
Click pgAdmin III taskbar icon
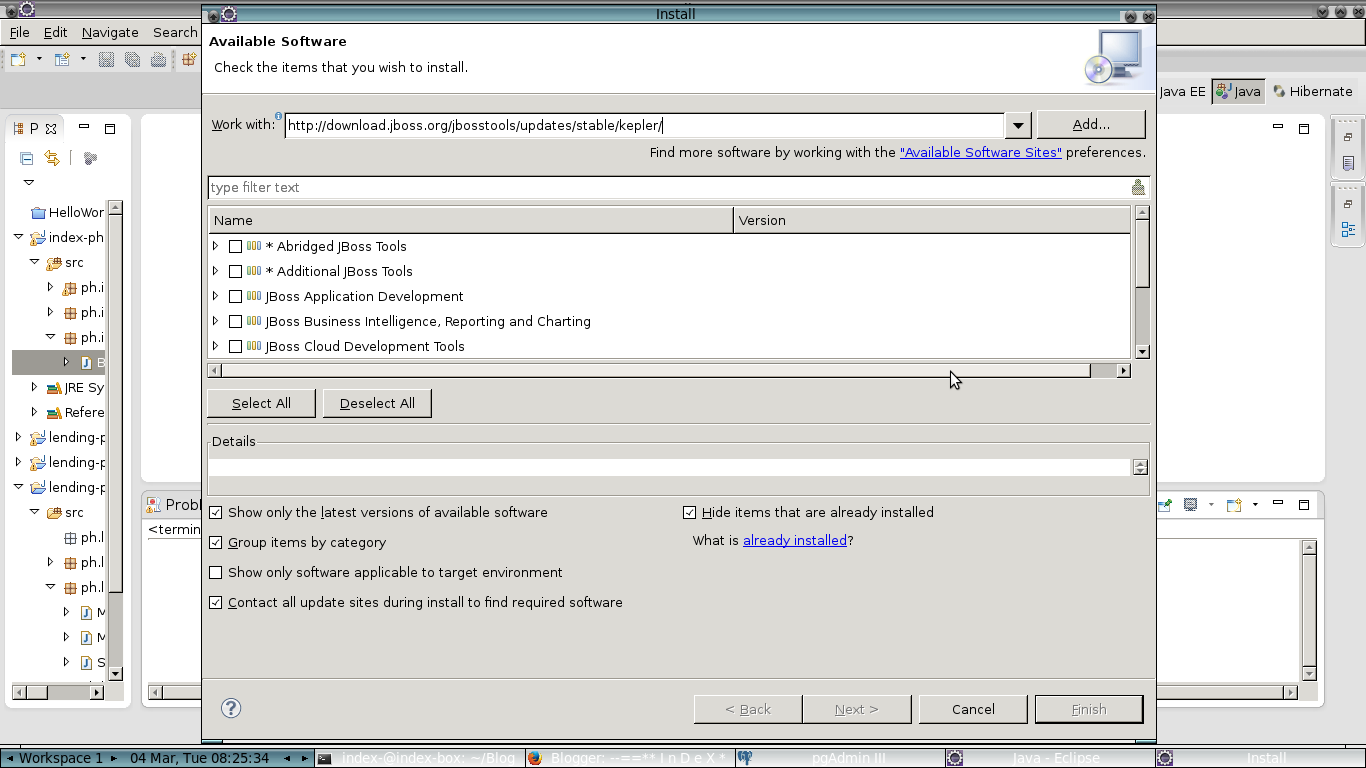pos(744,759)
